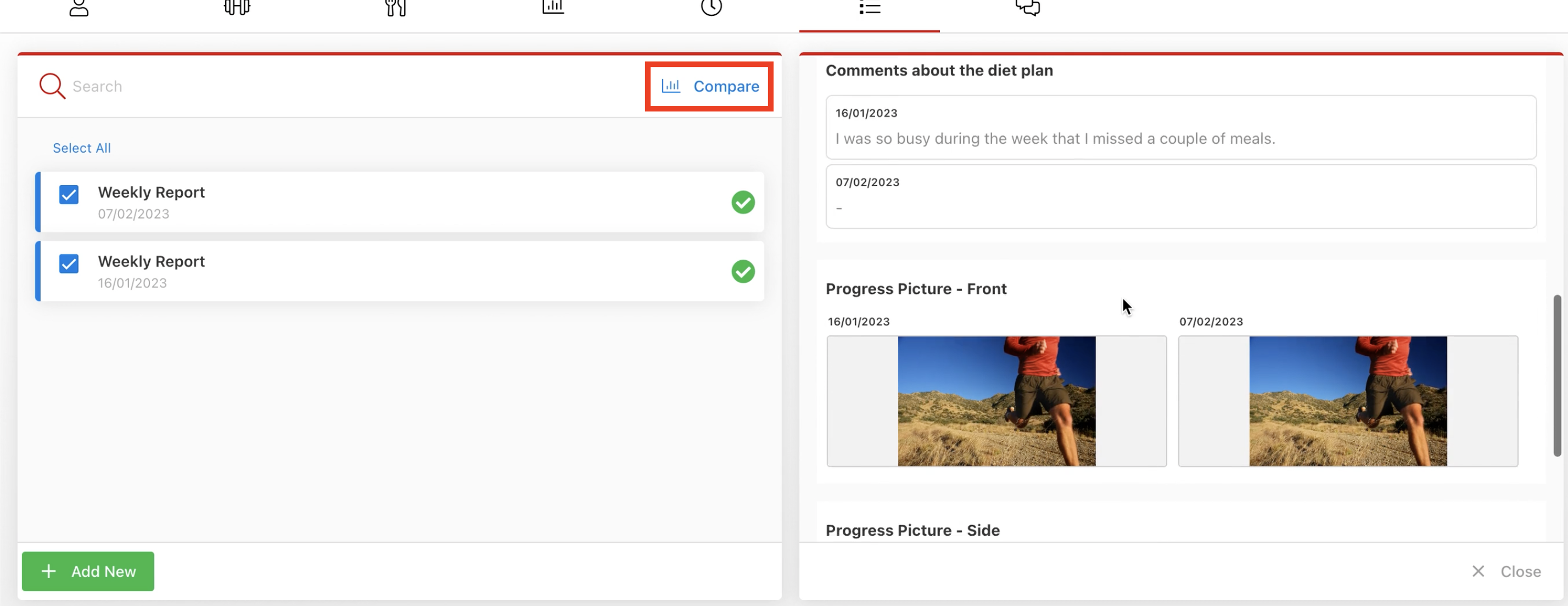Open the 07/02/2023 front progress picture
1568x606 pixels.
[1348, 402]
